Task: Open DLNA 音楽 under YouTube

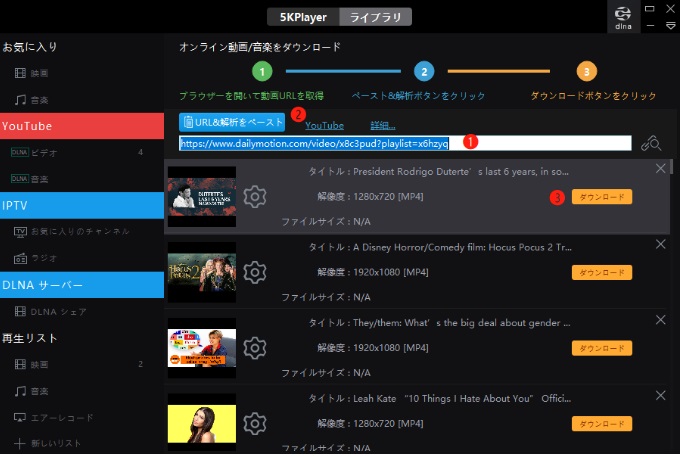Action: [29, 179]
